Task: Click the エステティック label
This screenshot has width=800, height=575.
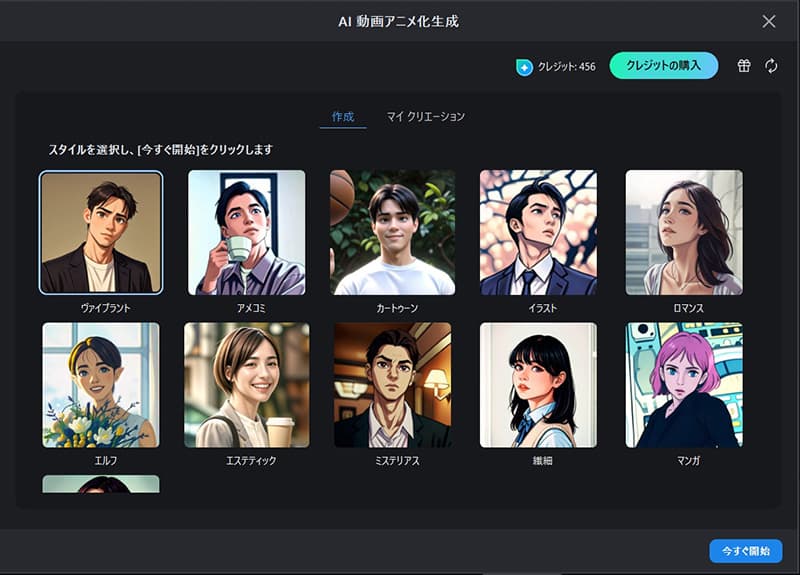Action: [251, 461]
